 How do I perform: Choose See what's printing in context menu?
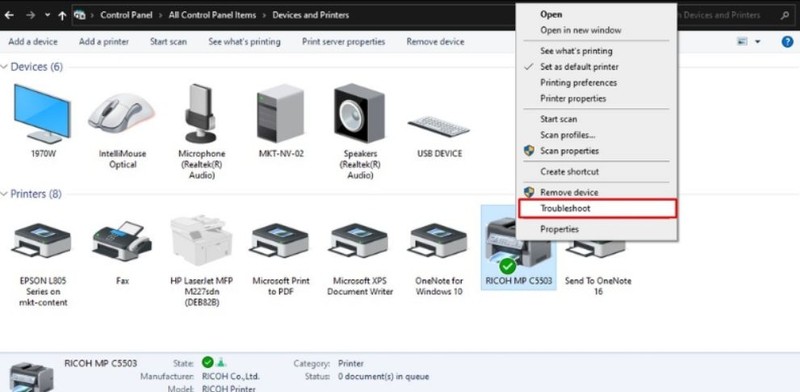click(x=596, y=51)
